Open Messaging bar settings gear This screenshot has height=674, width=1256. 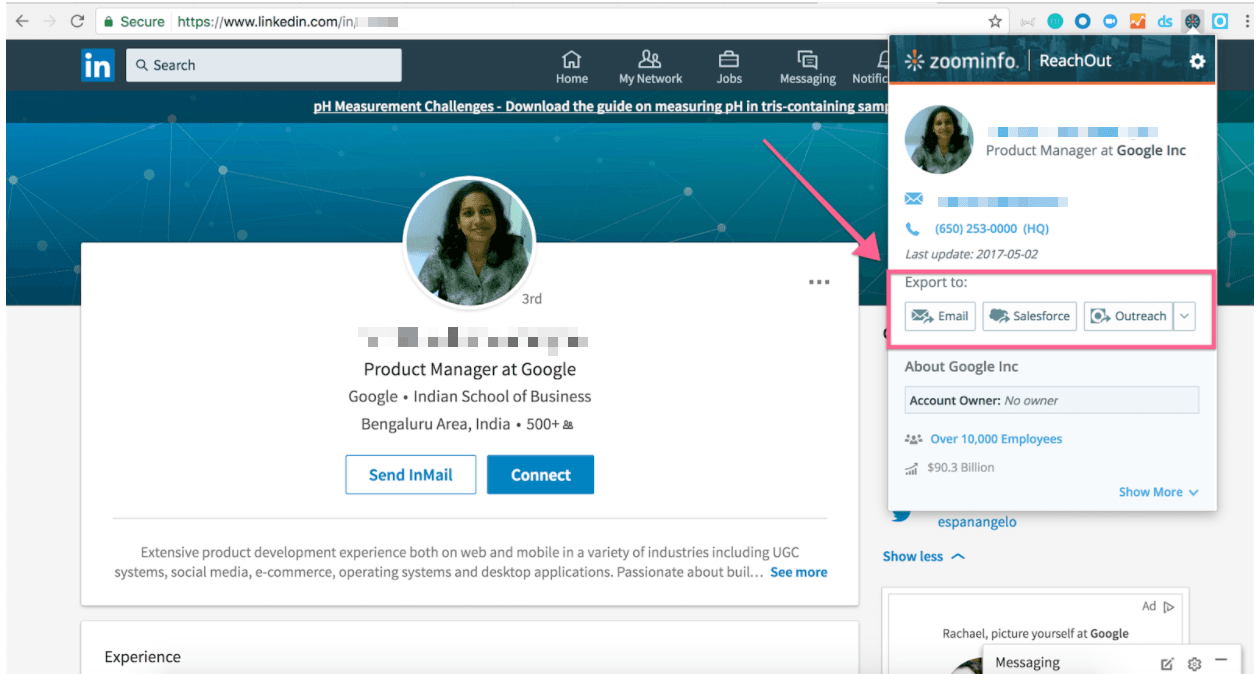(x=1194, y=663)
